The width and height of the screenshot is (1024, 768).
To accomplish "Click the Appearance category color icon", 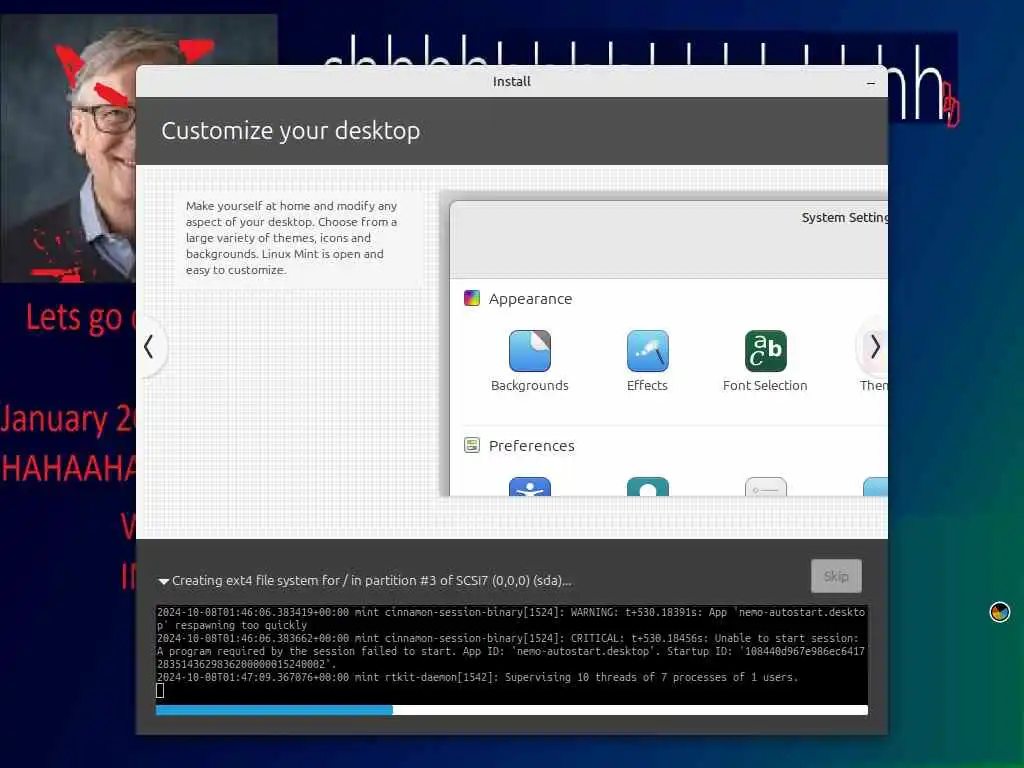I will click(x=472, y=298).
